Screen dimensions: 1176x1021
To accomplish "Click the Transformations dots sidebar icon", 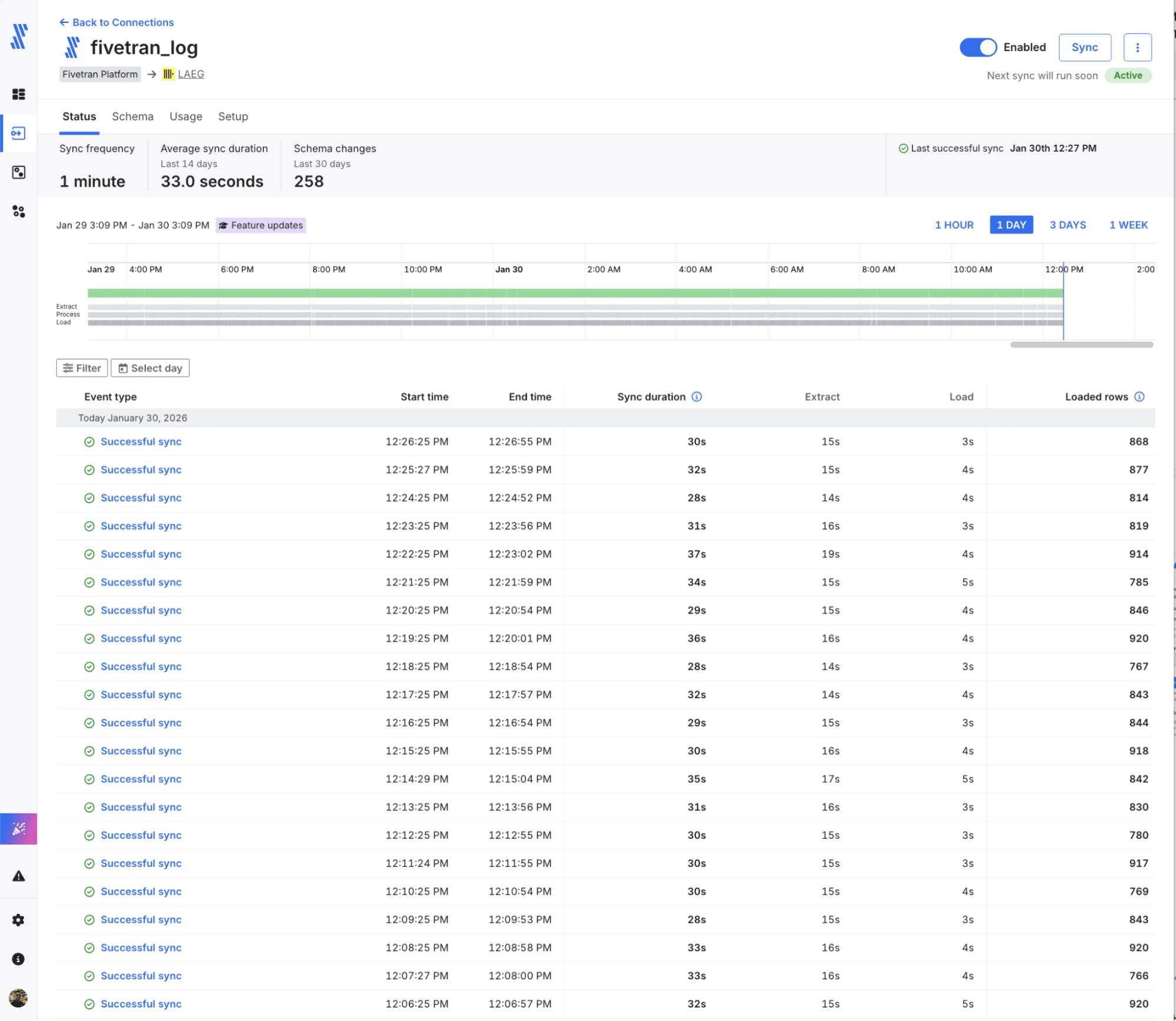I will click(18, 212).
